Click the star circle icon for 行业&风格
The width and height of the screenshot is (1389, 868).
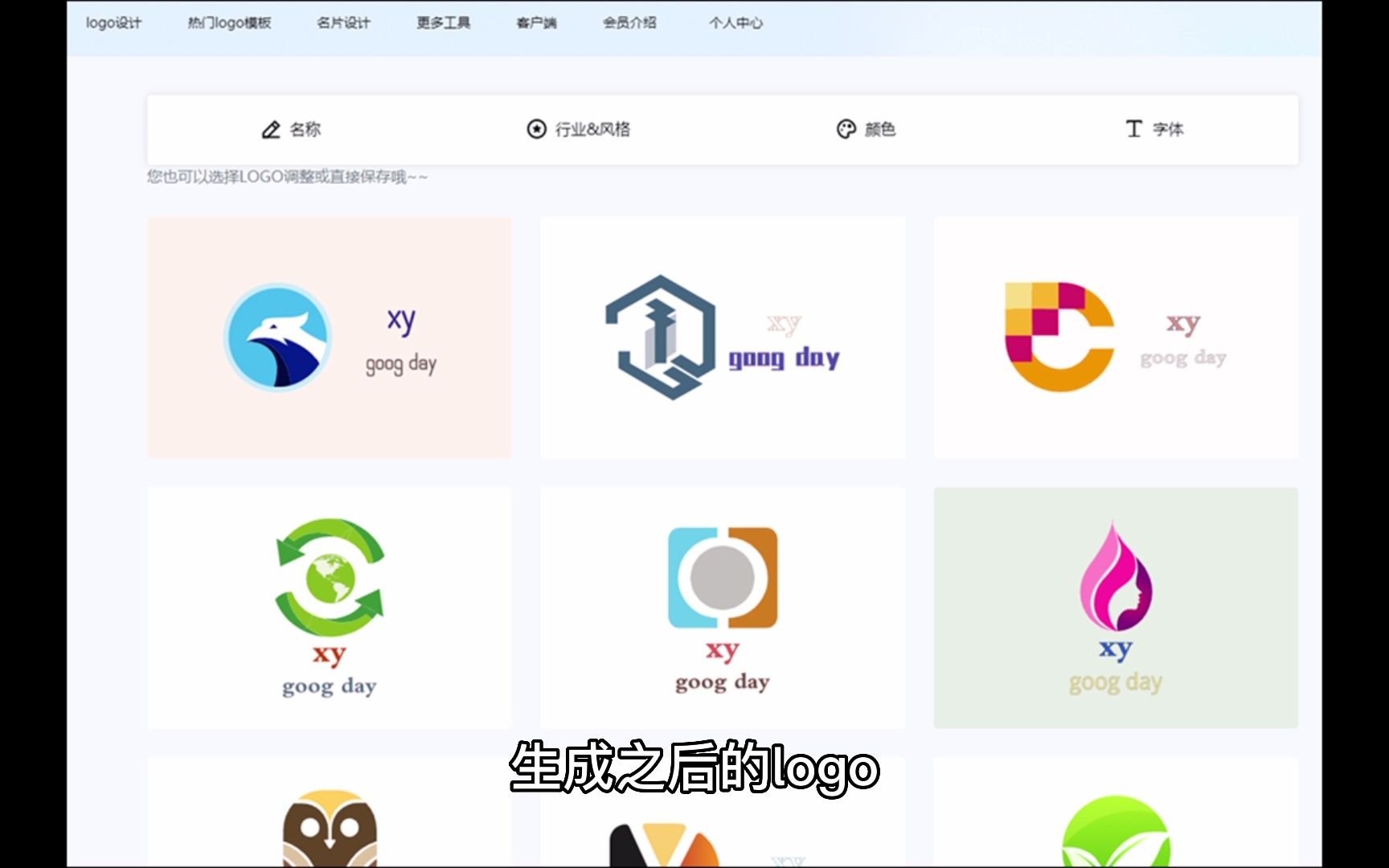point(536,129)
